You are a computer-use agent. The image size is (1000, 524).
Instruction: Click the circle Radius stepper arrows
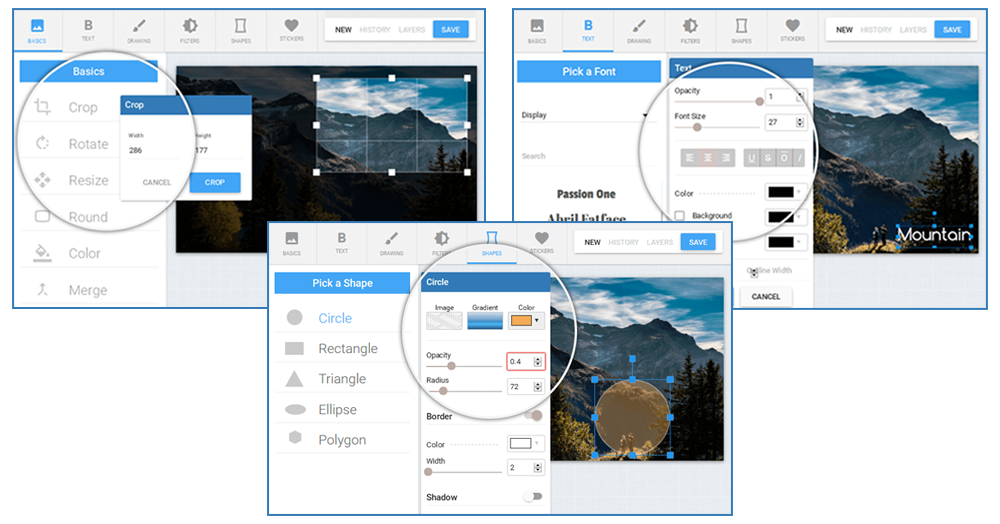pyautogui.click(x=538, y=387)
